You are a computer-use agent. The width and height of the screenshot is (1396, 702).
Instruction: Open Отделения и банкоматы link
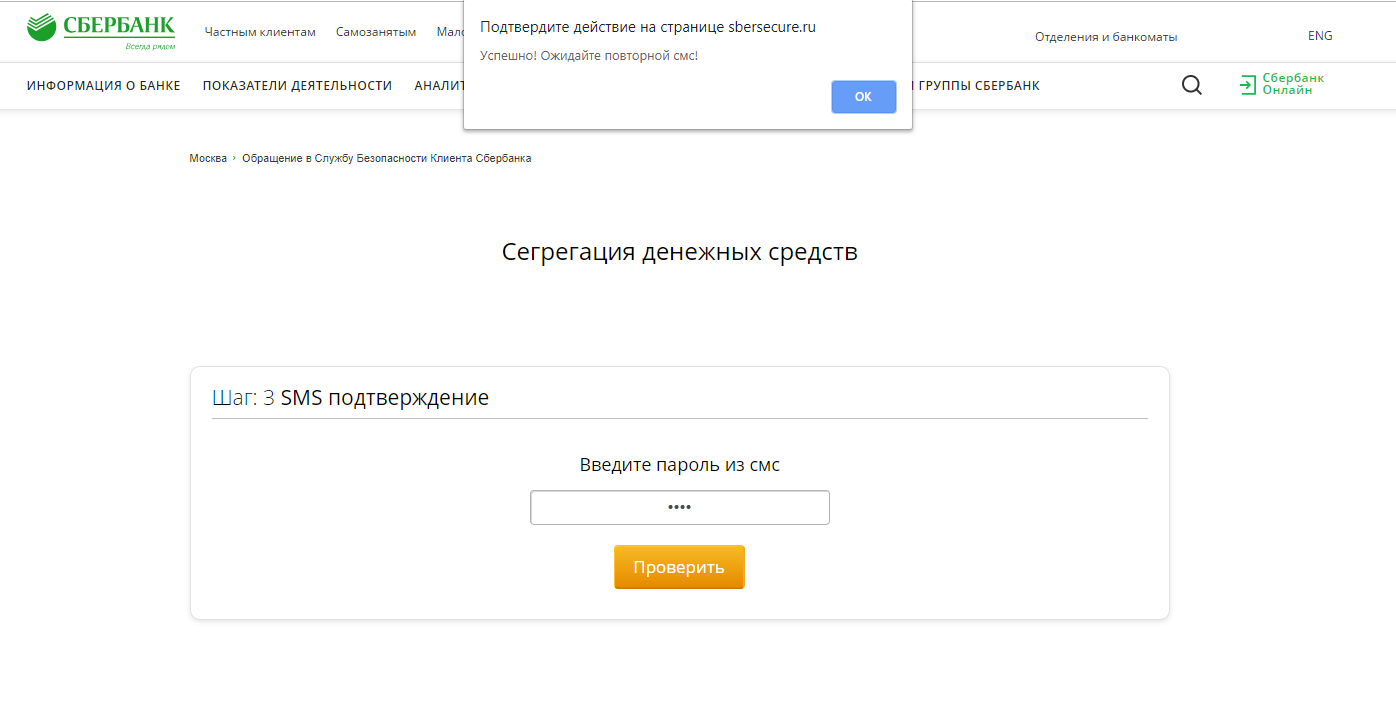click(x=1106, y=37)
